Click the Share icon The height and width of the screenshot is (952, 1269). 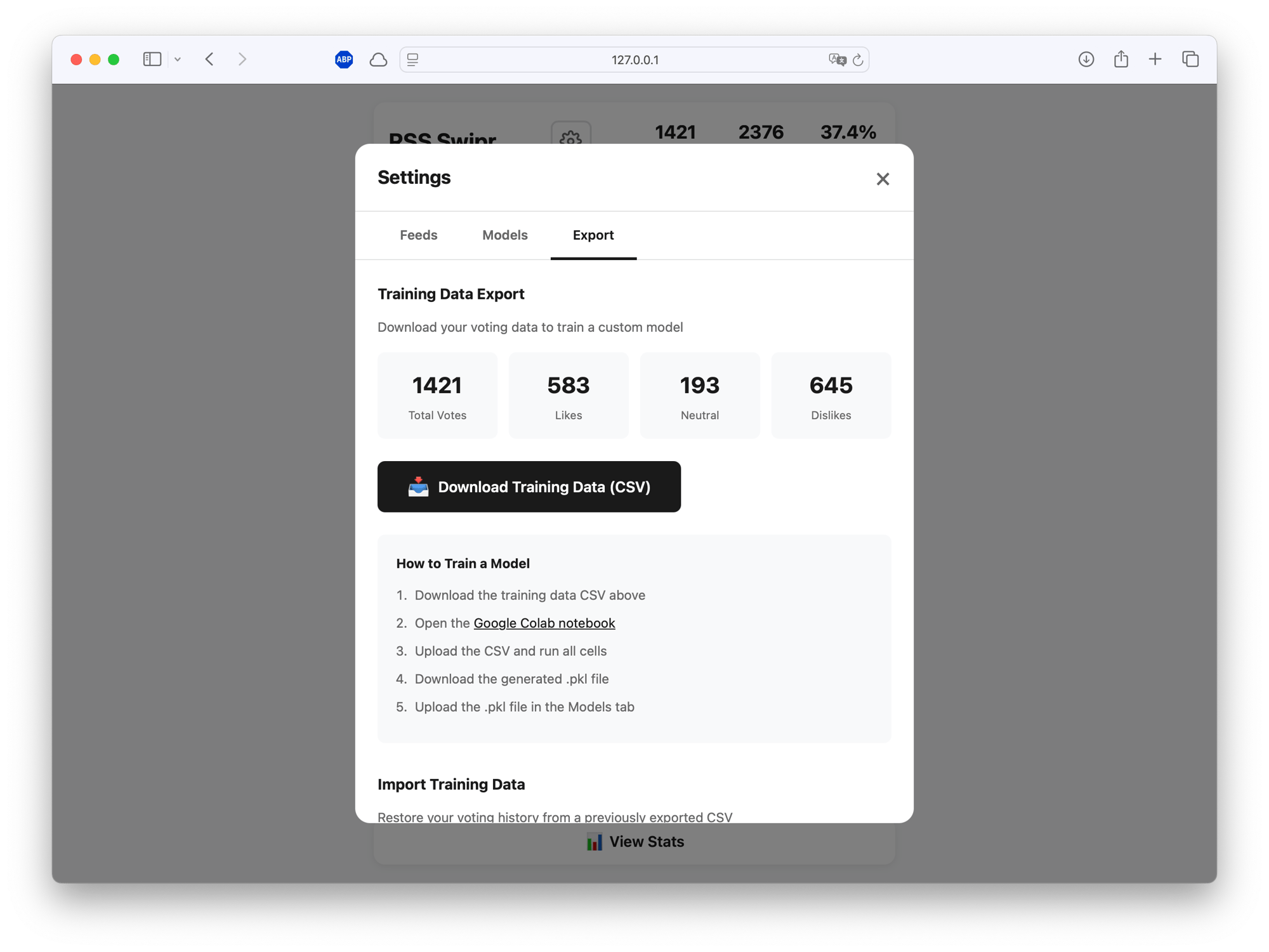pos(1121,59)
